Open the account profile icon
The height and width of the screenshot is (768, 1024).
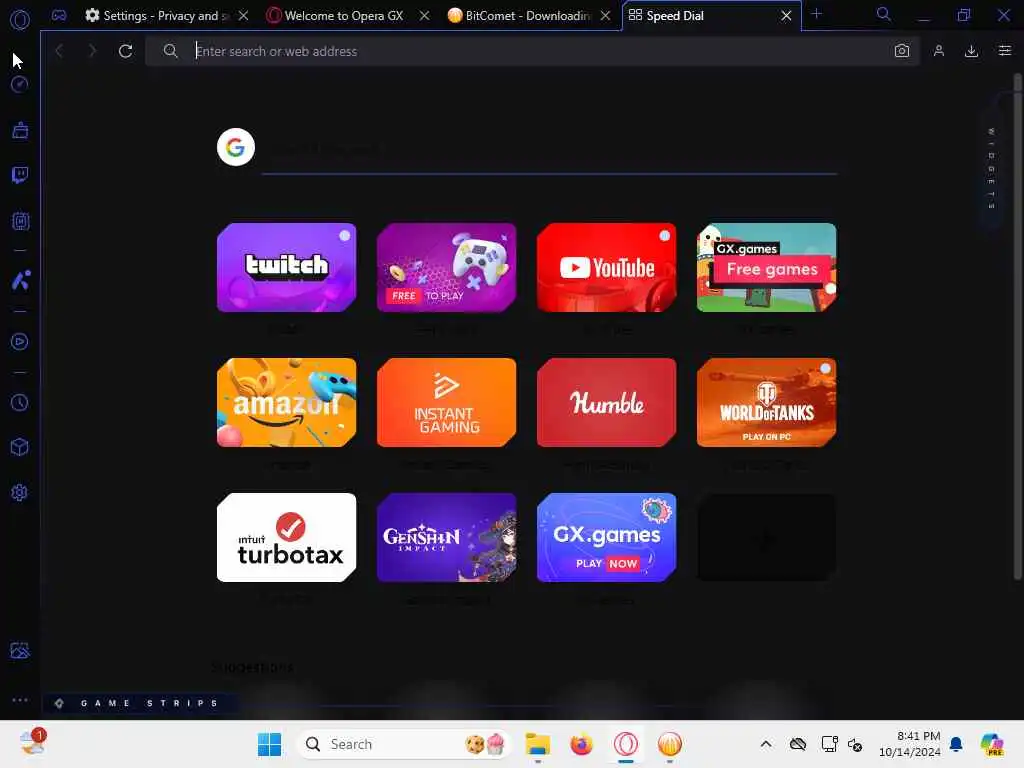pyautogui.click(x=938, y=51)
